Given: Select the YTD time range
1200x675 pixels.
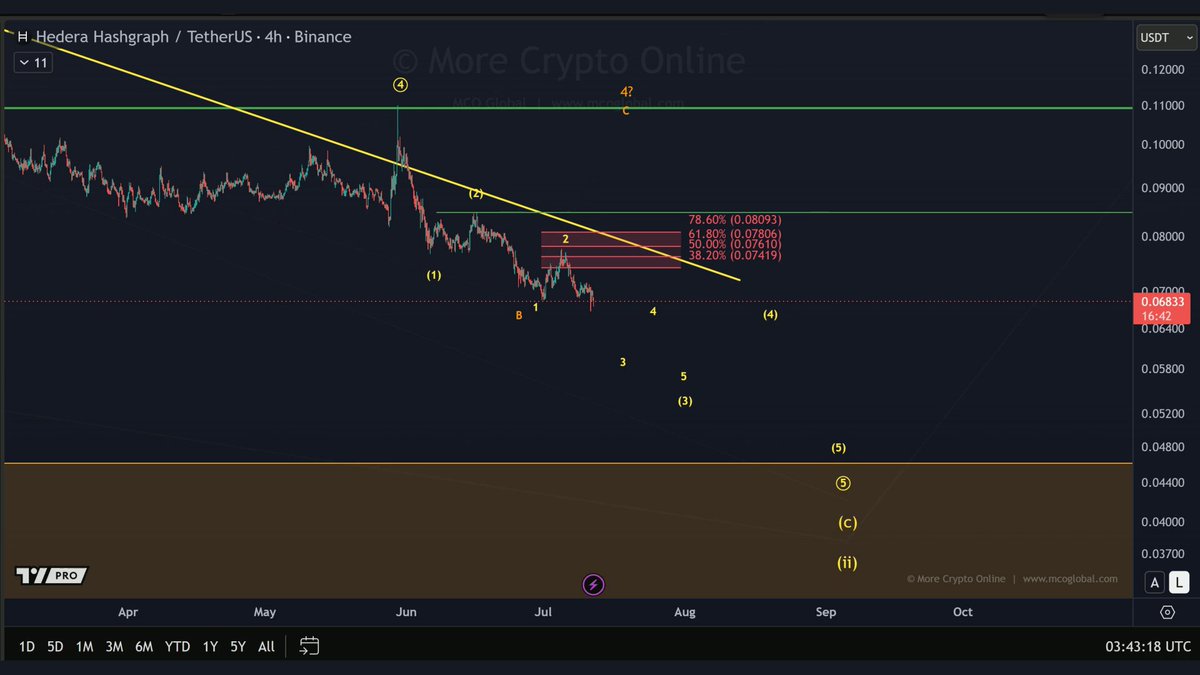Looking at the screenshot, I should [177, 647].
